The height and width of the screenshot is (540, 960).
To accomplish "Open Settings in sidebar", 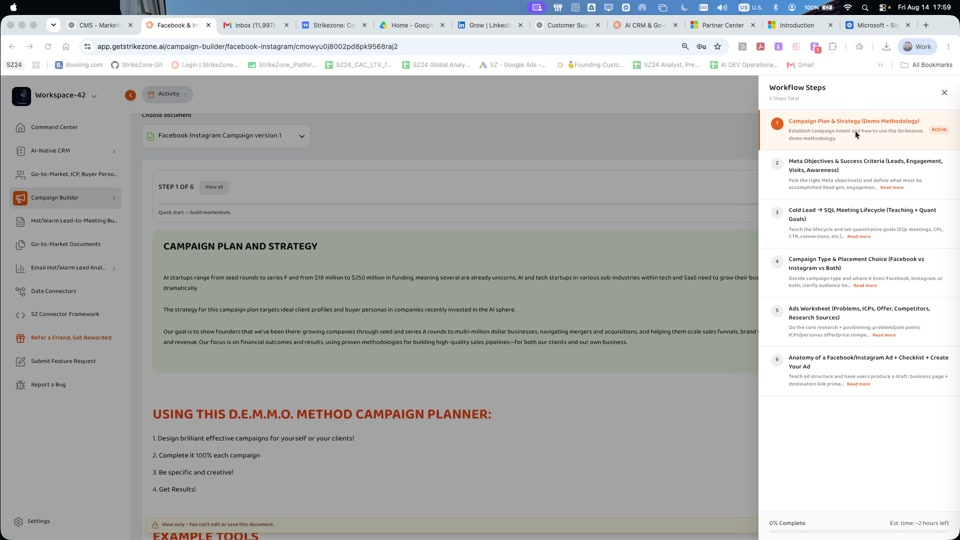I will pos(32,522).
